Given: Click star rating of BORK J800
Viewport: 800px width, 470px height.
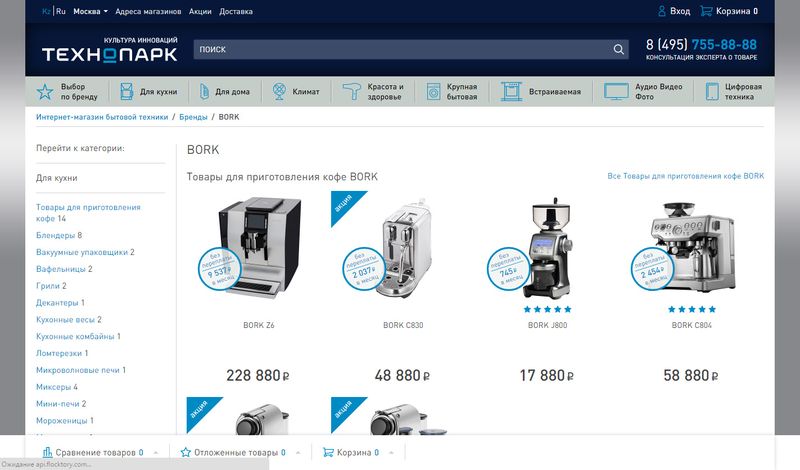Looking at the screenshot, I should point(547,309).
